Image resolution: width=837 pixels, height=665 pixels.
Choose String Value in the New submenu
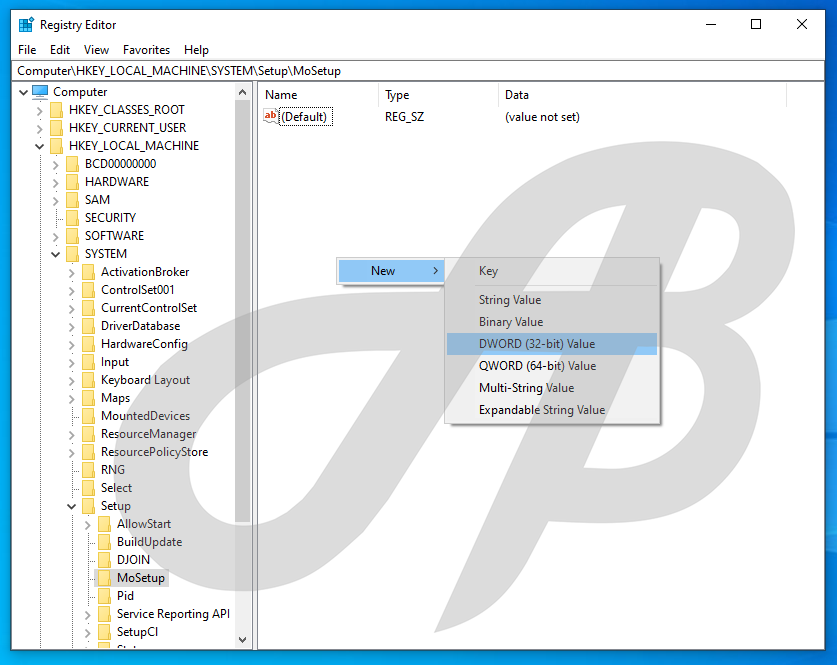click(552, 300)
